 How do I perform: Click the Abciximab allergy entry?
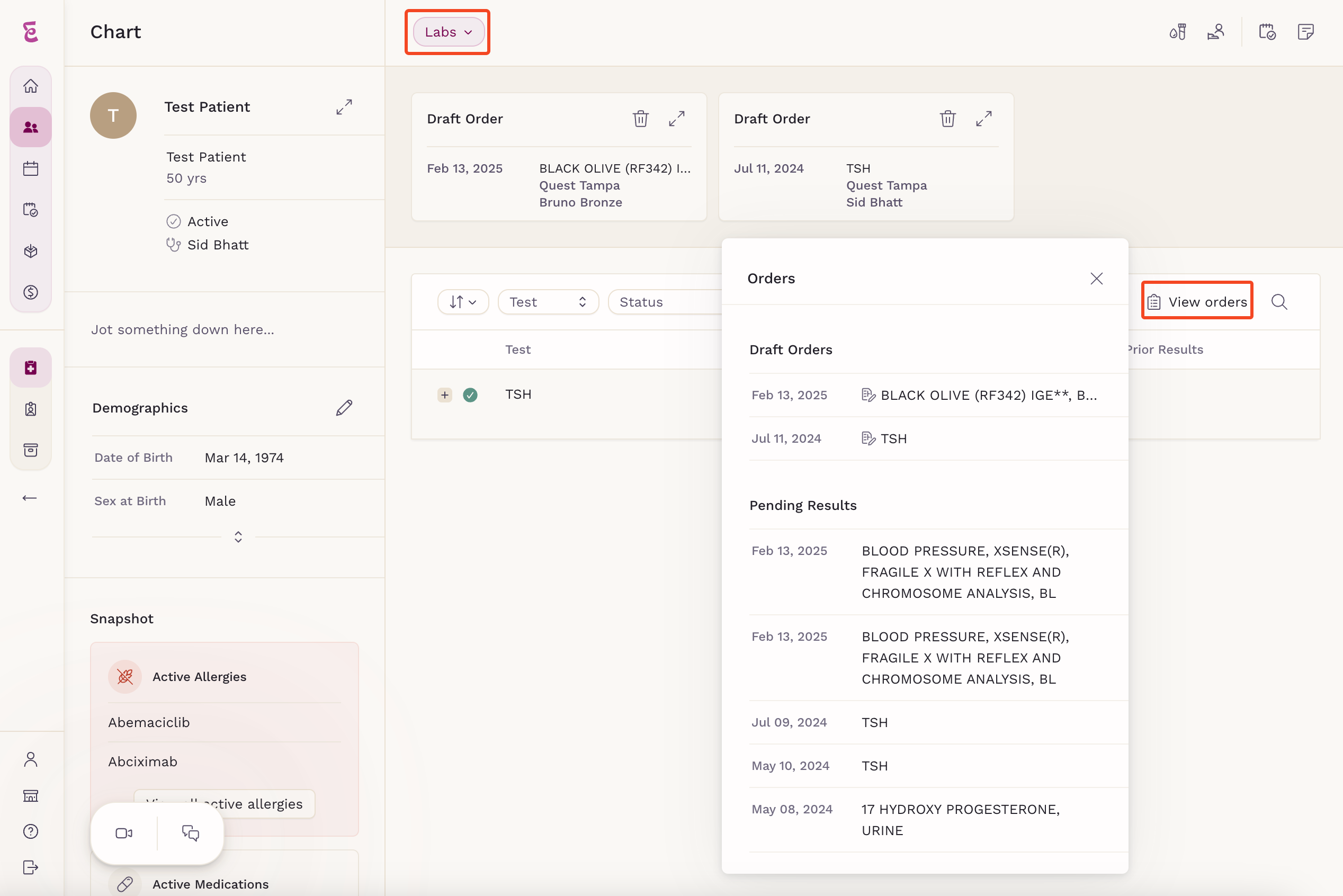143,761
